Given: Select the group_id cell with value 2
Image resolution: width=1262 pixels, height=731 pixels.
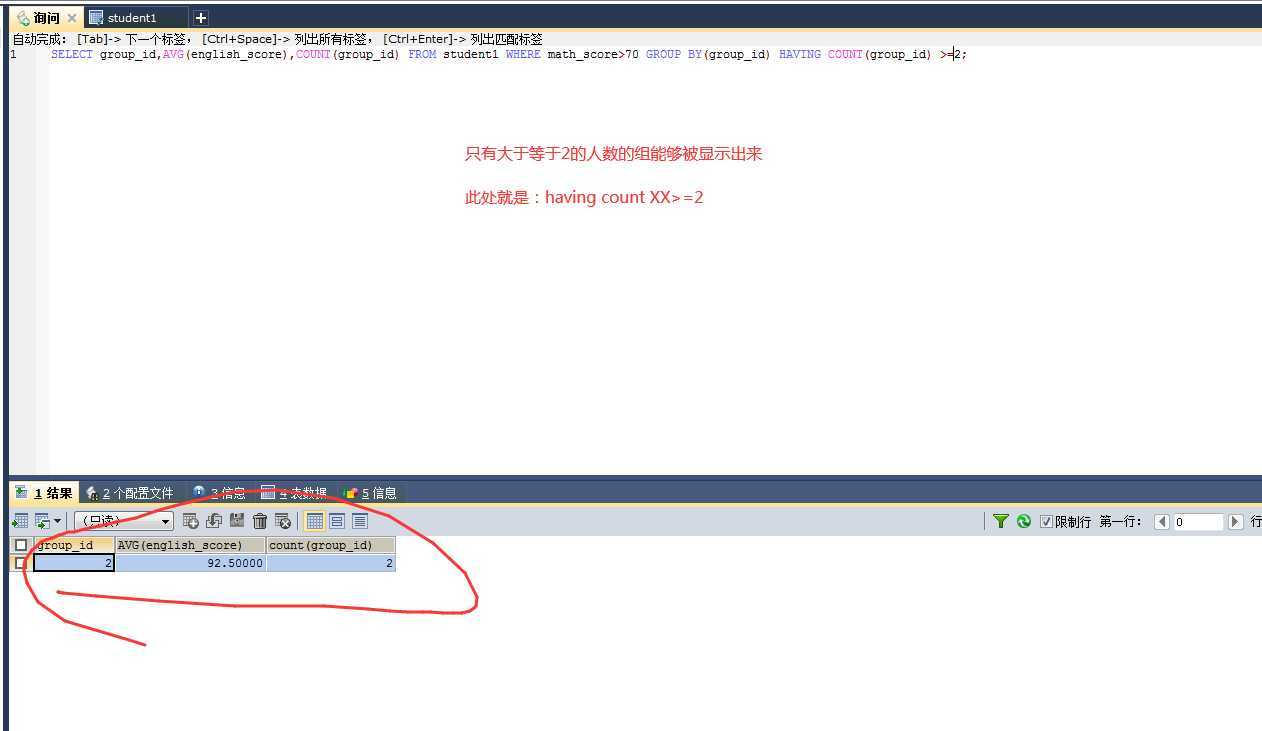Looking at the screenshot, I should pyautogui.click(x=73, y=563).
